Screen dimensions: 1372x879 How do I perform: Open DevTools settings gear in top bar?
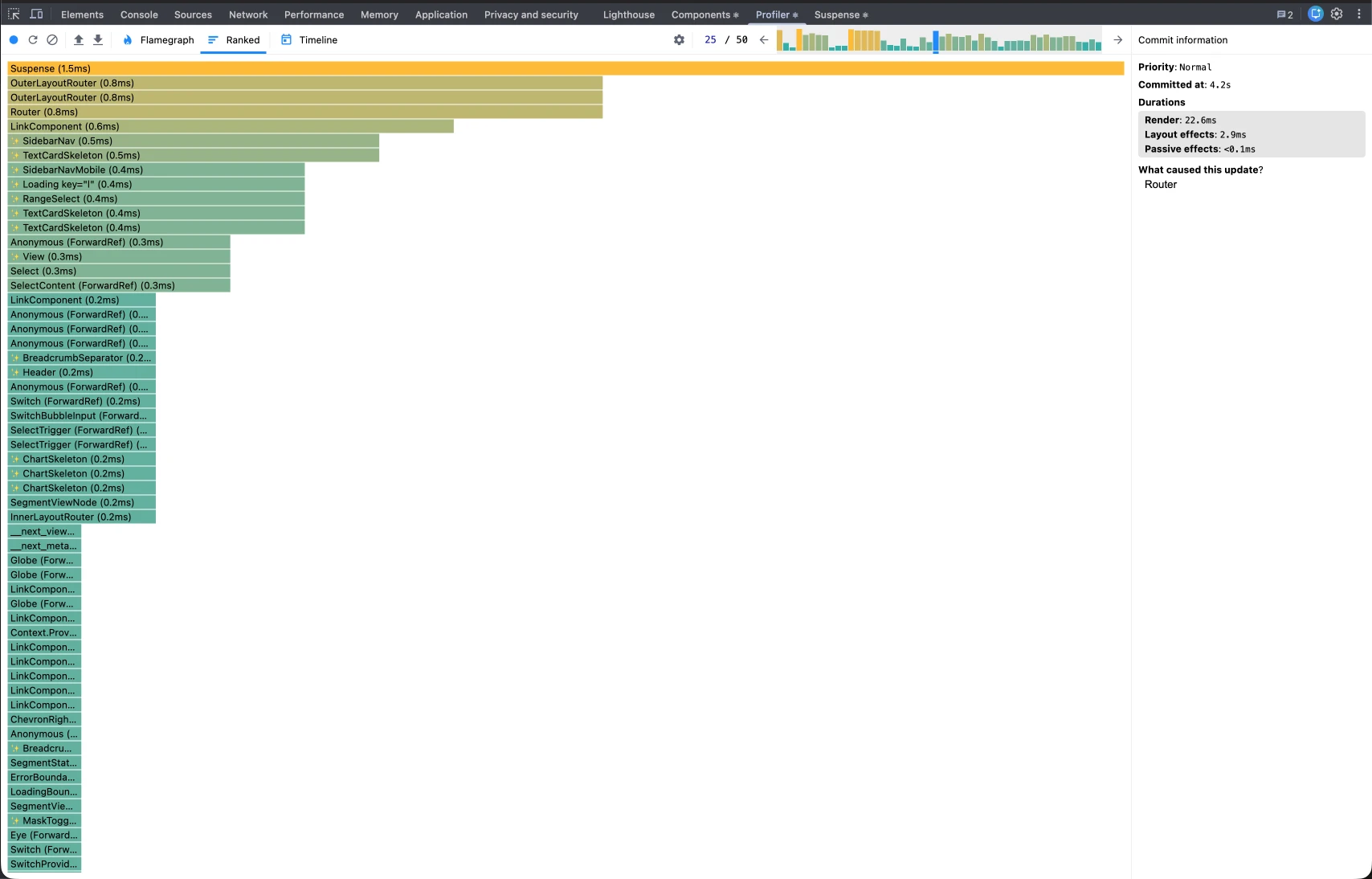click(1337, 14)
